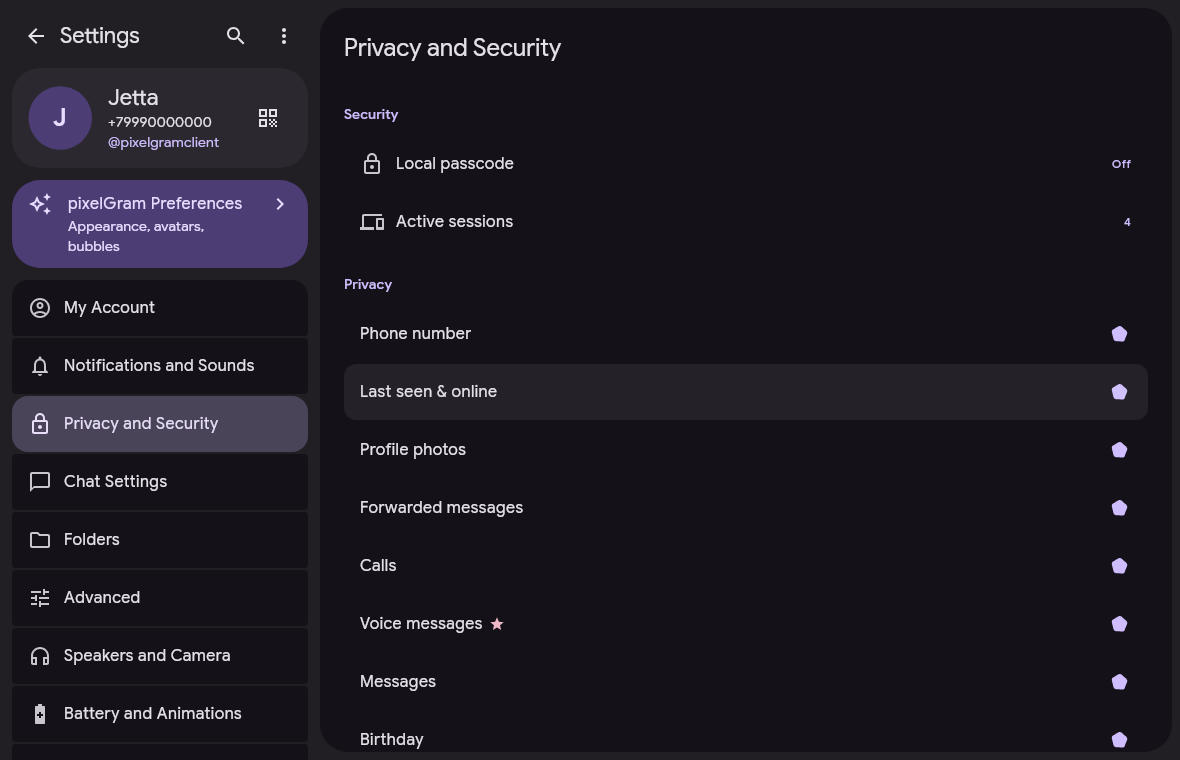Click the Privacy and Security lock icon in sidebar
1180x760 pixels.
[40, 424]
